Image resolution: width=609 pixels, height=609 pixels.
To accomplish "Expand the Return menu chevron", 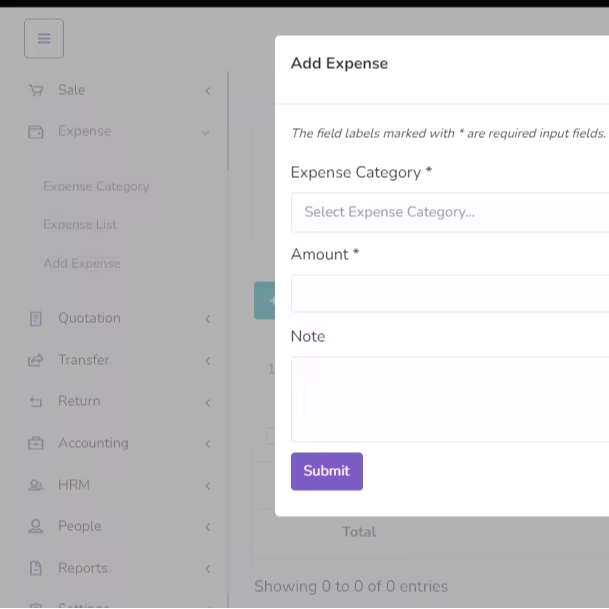I will tap(208, 403).
